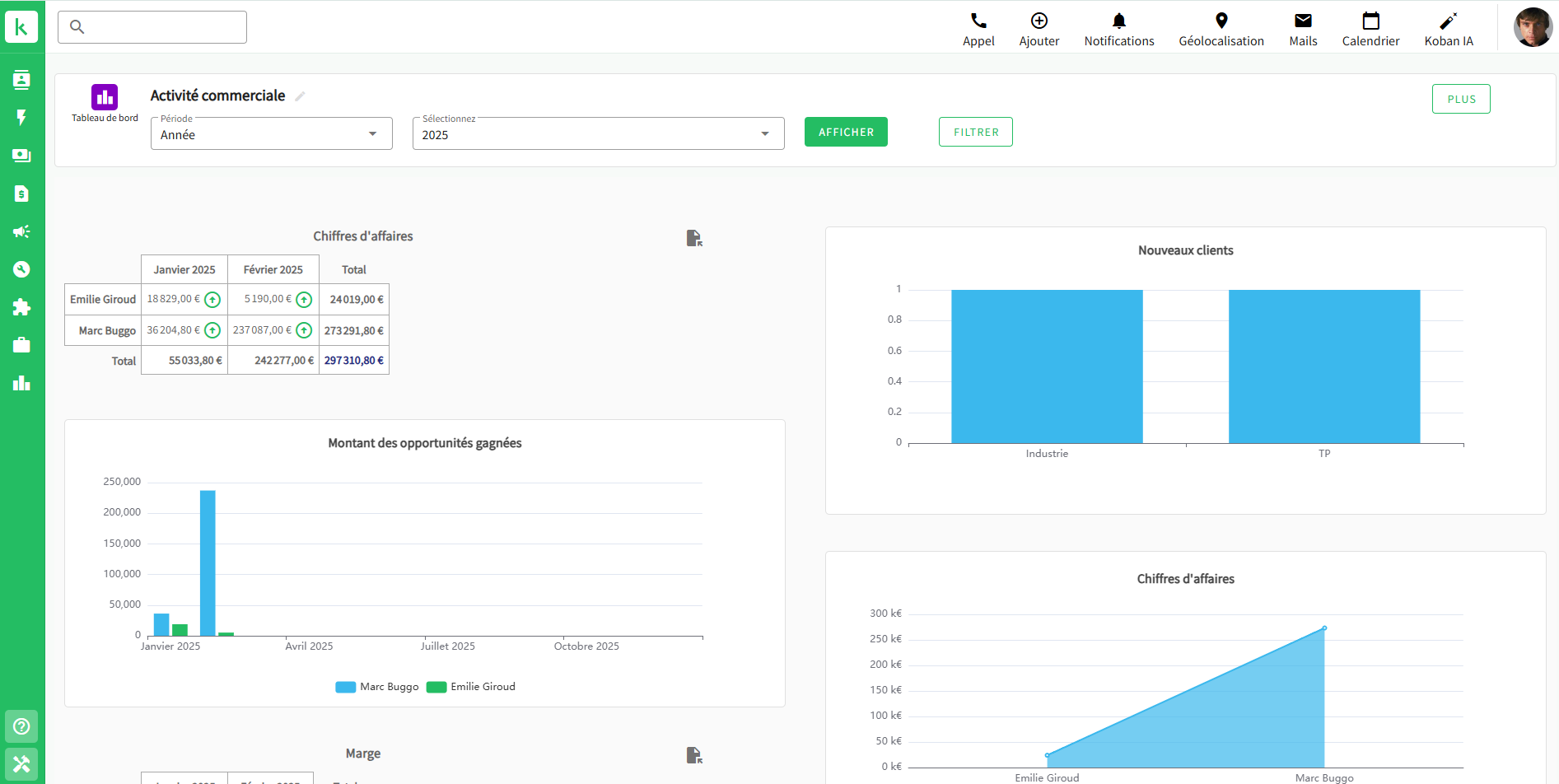Click the AFFICHER button
Screen dimensions: 1559x784
point(846,132)
